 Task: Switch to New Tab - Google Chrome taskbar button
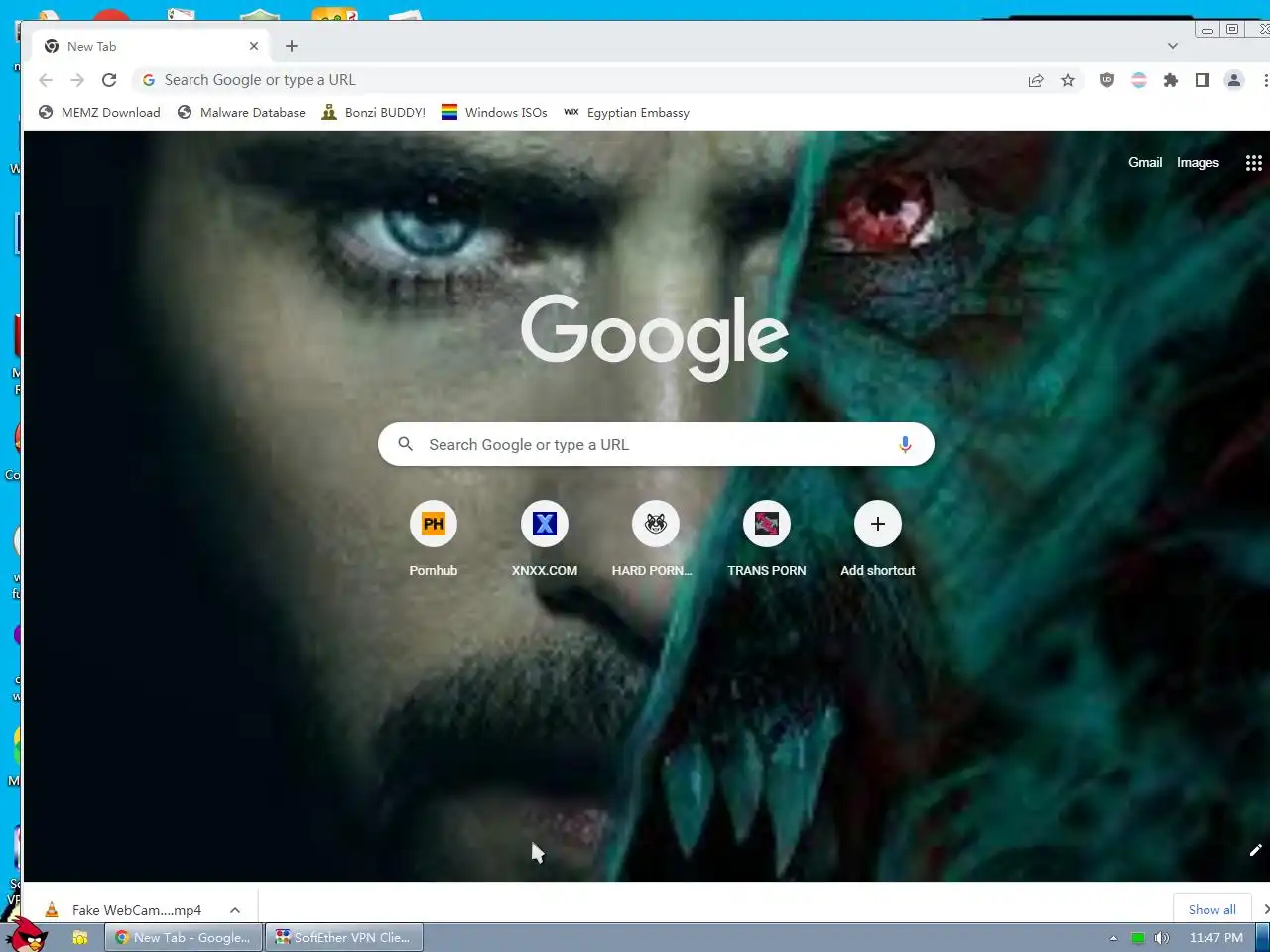coord(184,938)
